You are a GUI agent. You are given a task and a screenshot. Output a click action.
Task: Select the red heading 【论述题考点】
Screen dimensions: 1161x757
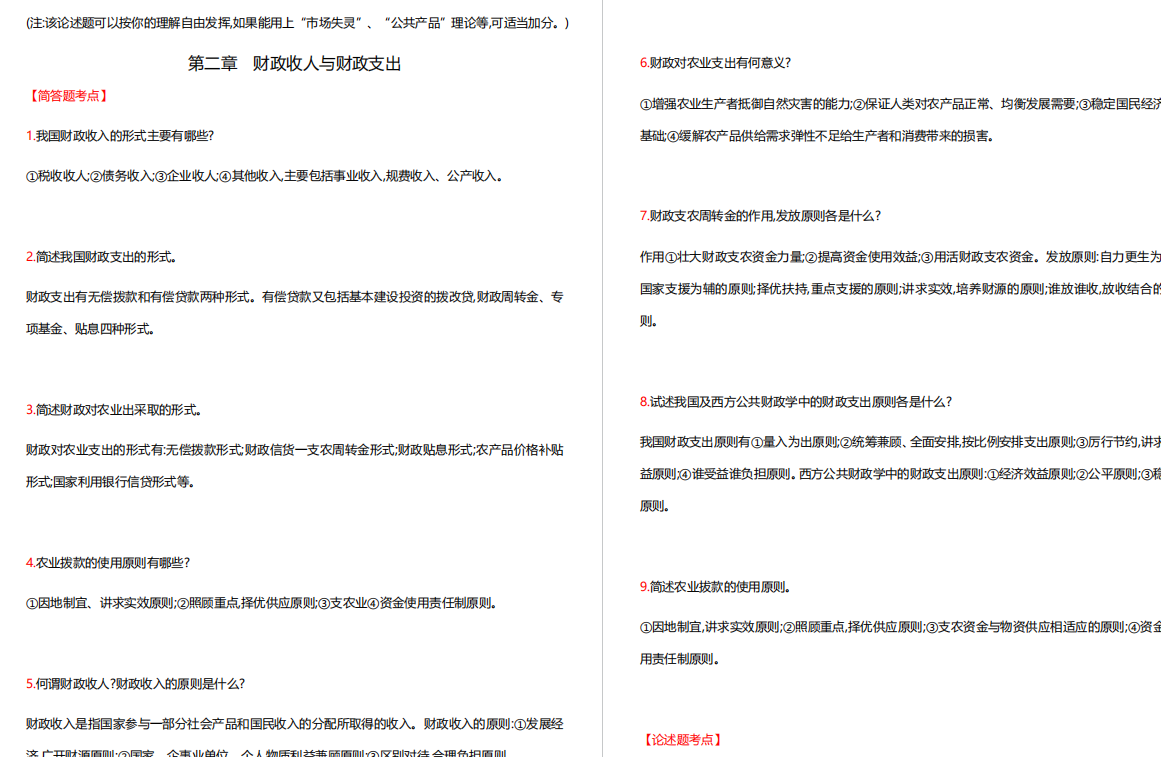point(682,740)
